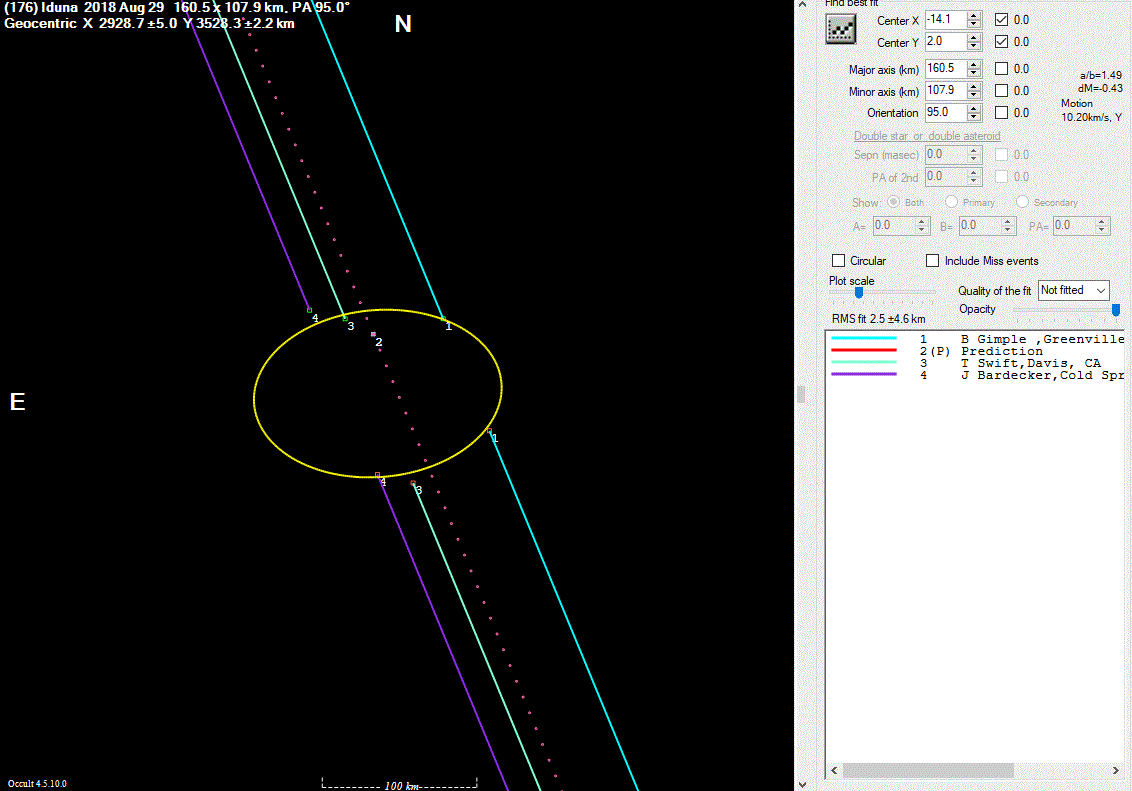Click the Orientation input field
The image size is (1132, 791).
pyautogui.click(x=946, y=113)
